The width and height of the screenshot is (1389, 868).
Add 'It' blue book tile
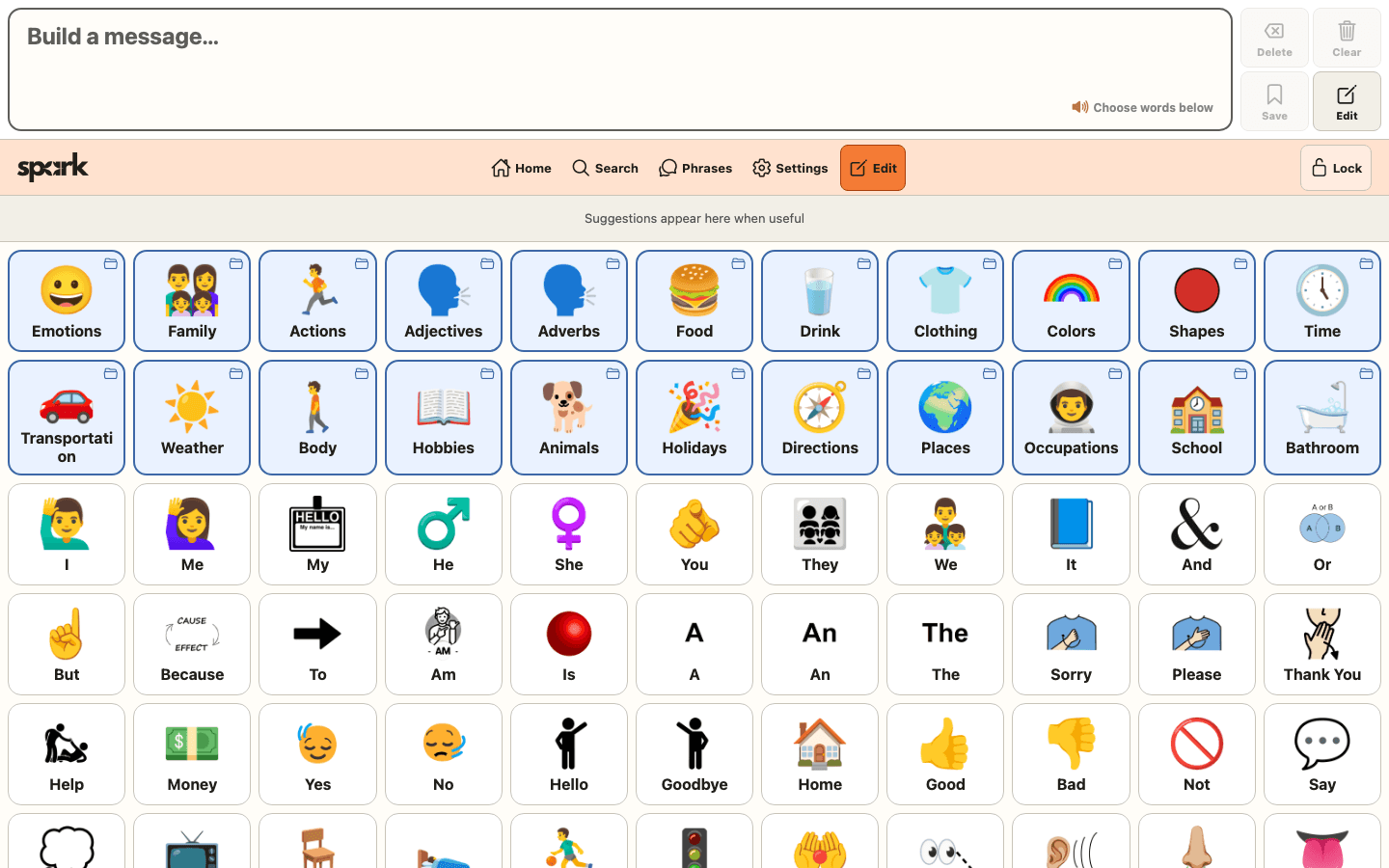coord(1071,534)
